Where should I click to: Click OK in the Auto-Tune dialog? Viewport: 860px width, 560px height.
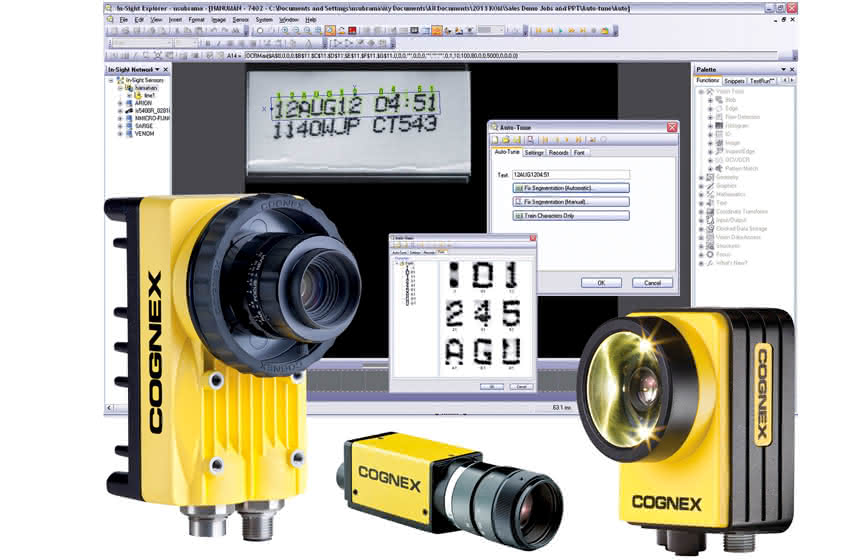tap(601, 283)
